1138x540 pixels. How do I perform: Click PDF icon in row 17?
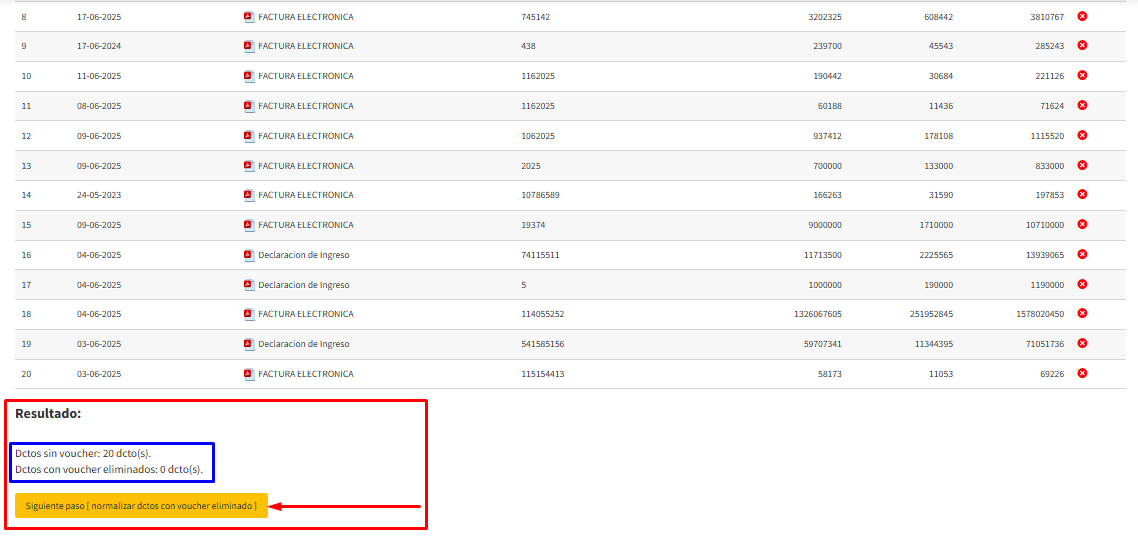point(249,285)
